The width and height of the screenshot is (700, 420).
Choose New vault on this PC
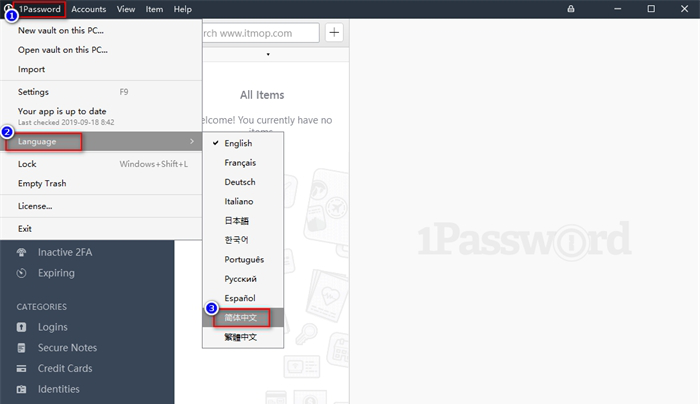tap(101, 30)
